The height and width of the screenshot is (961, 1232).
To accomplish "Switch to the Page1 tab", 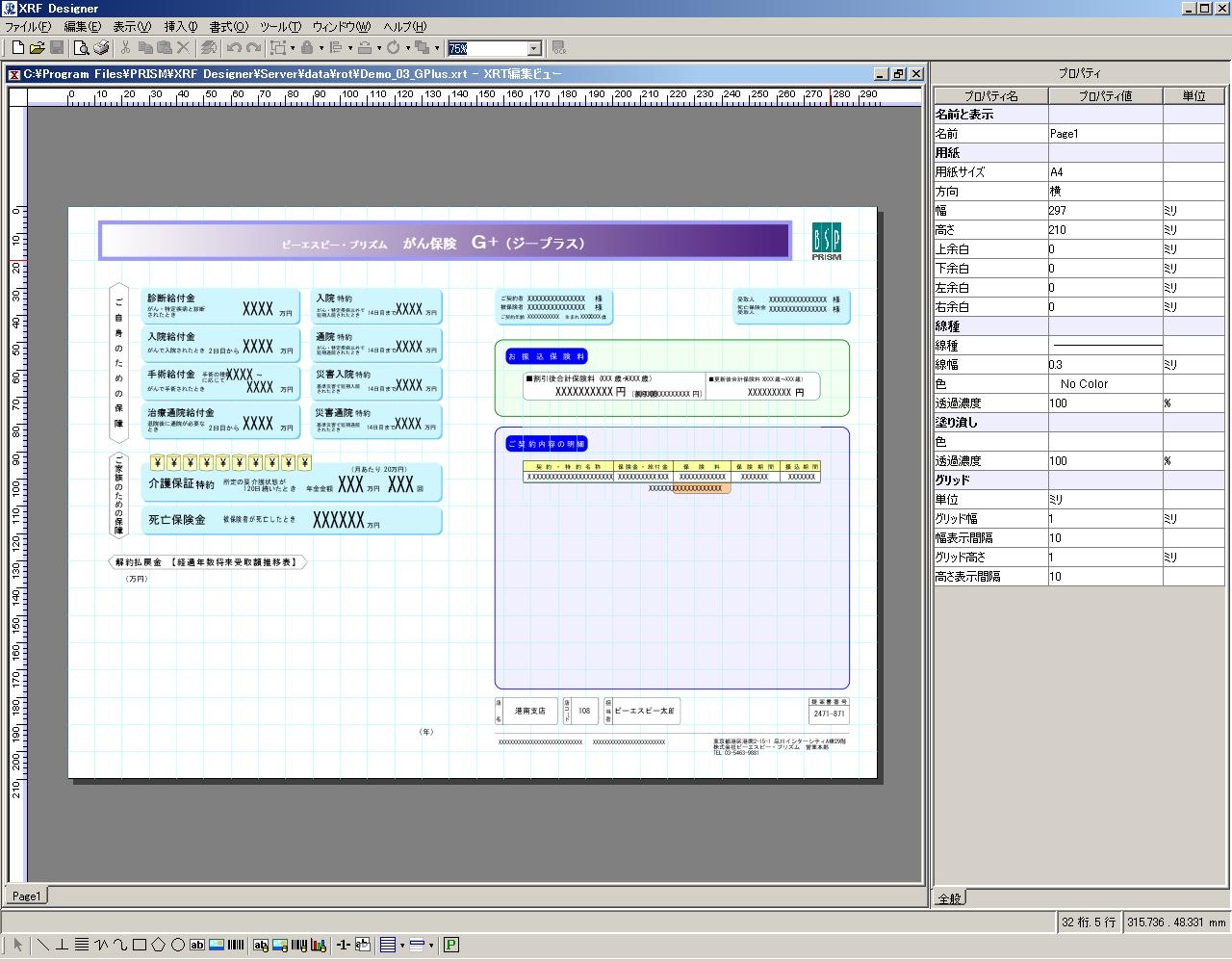I will pyautogui.click(x=26, y=896).
